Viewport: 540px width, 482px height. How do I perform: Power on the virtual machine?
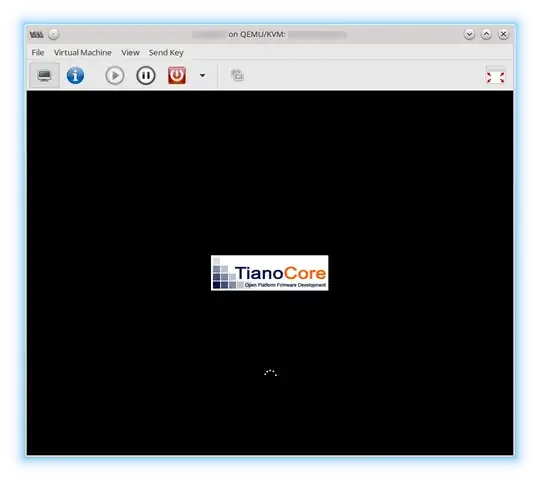[115, 75]
